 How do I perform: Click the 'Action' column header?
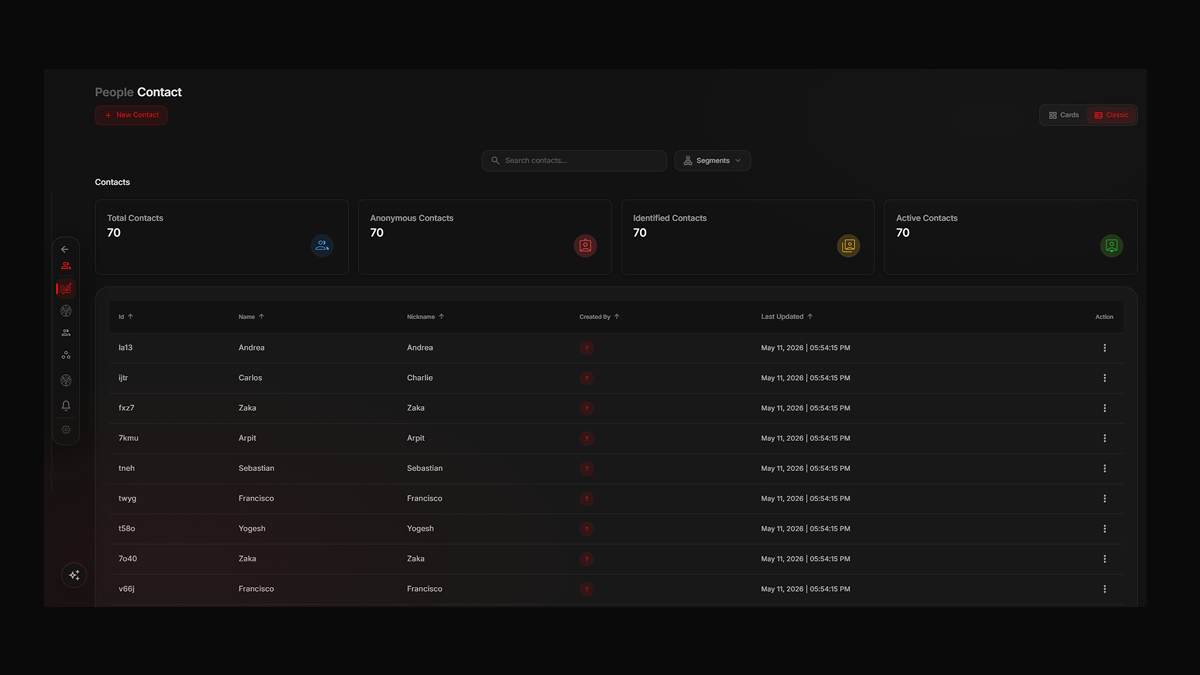(x=1104, y=317)
